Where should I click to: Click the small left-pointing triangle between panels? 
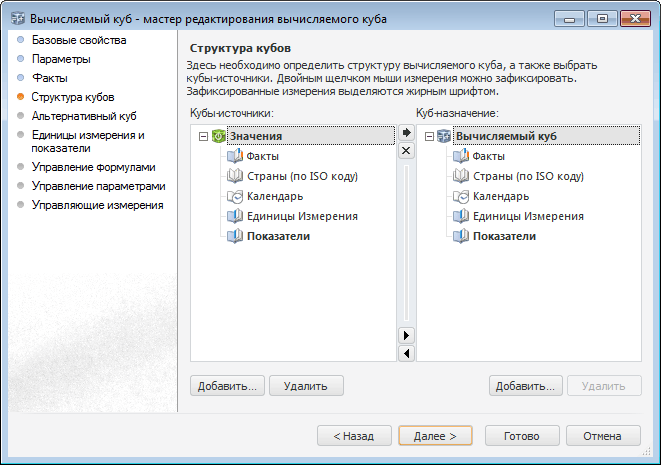coord(406,353)
